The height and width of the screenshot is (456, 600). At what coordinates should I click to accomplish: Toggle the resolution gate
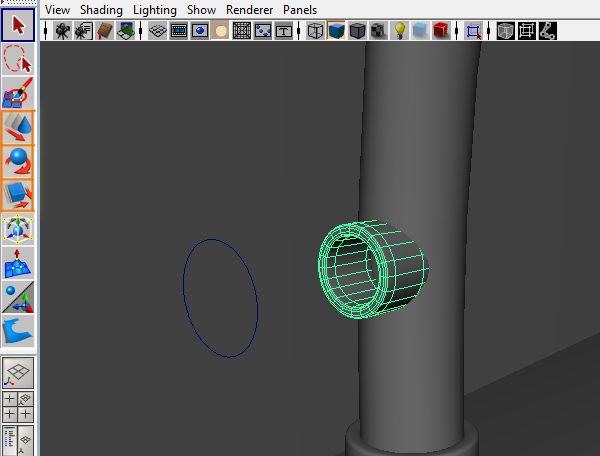point(200,31)
